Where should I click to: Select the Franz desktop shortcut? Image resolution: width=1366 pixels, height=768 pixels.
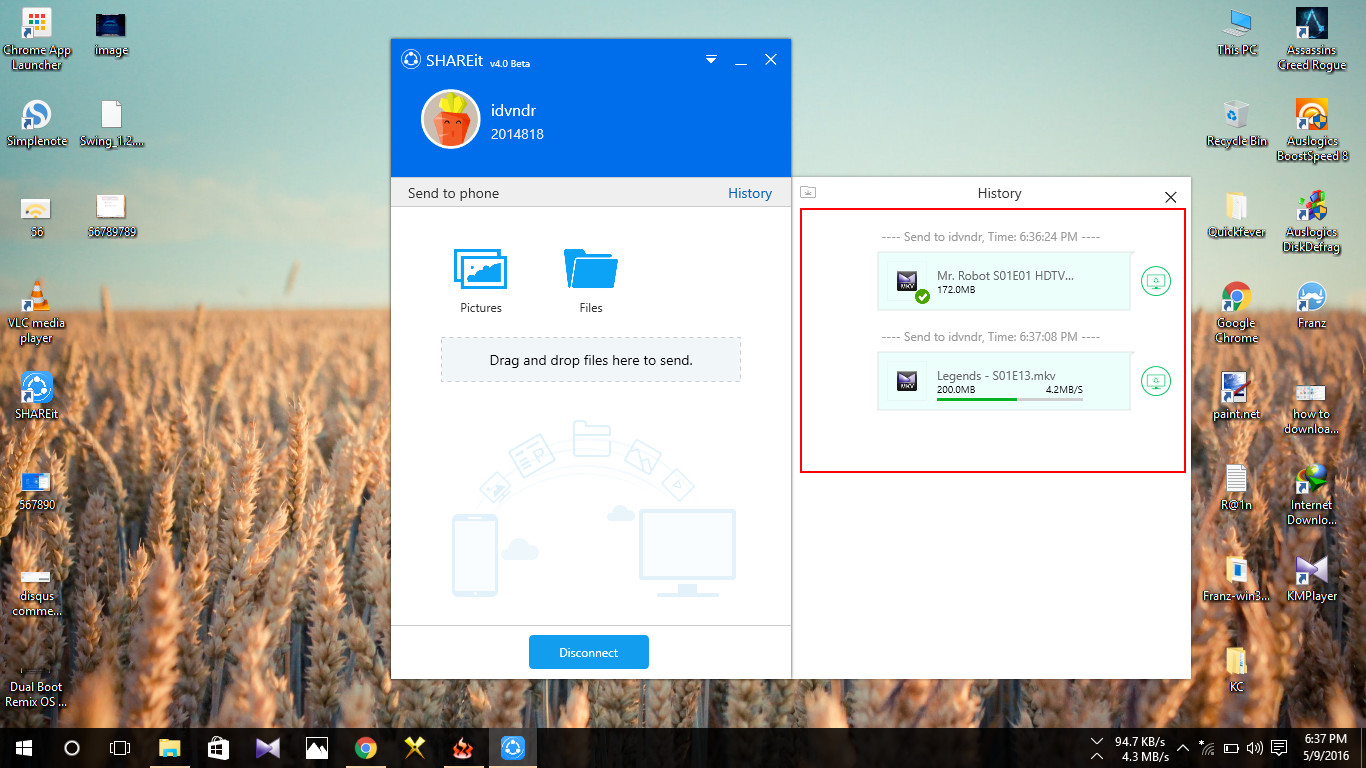pos(1311,305)
